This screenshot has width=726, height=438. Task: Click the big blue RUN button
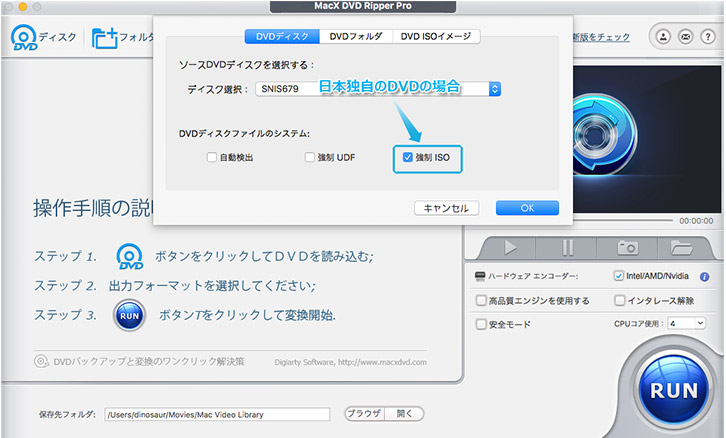pyautogui.click(x=674, y=389)
